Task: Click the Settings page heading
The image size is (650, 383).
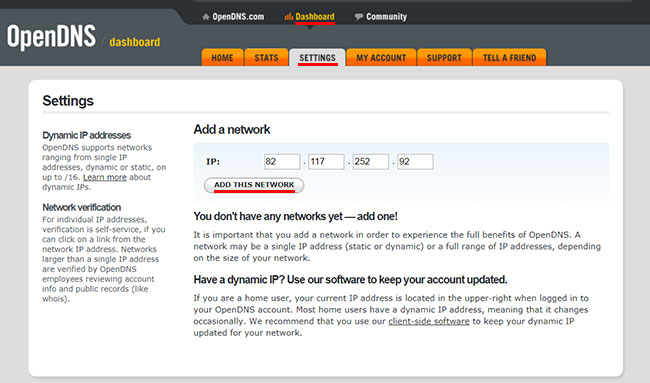Action: pos(68,101)
